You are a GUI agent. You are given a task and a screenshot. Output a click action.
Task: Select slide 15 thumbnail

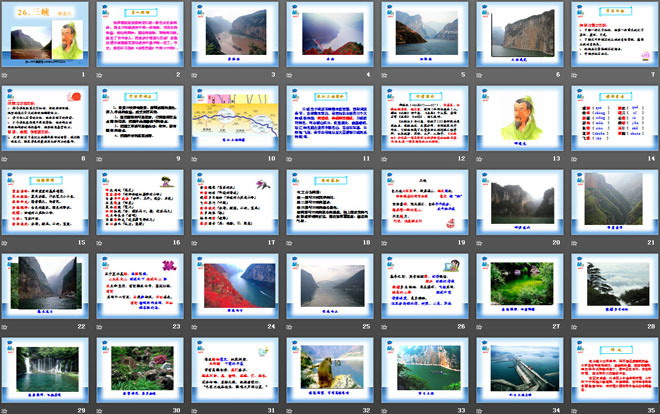[x=45, y=202]
